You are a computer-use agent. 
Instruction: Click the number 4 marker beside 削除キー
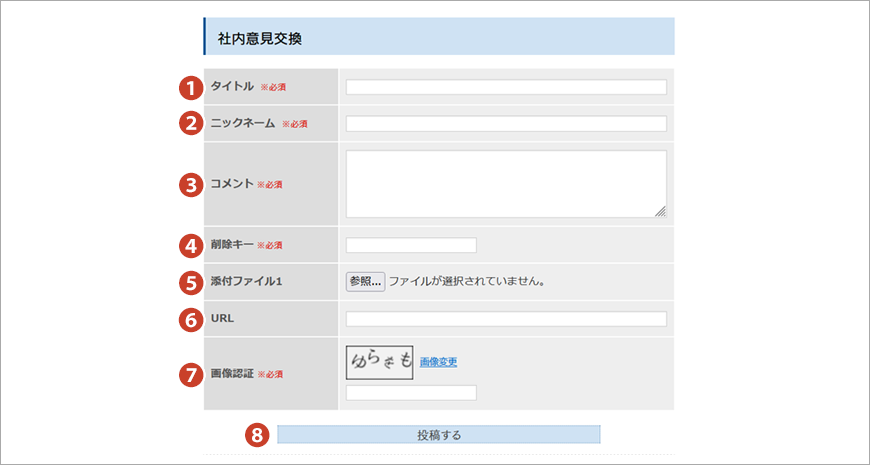pos(190,245)
